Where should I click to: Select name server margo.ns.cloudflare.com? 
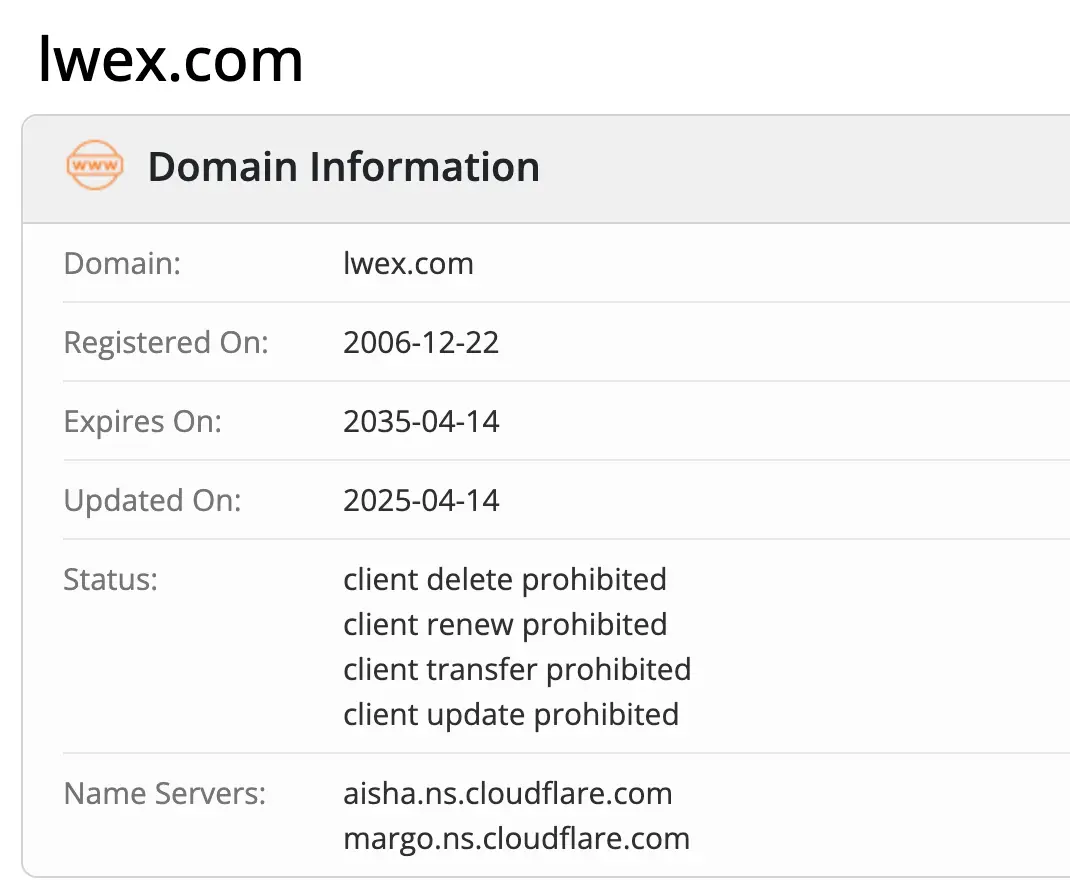[x=517, y=839]
